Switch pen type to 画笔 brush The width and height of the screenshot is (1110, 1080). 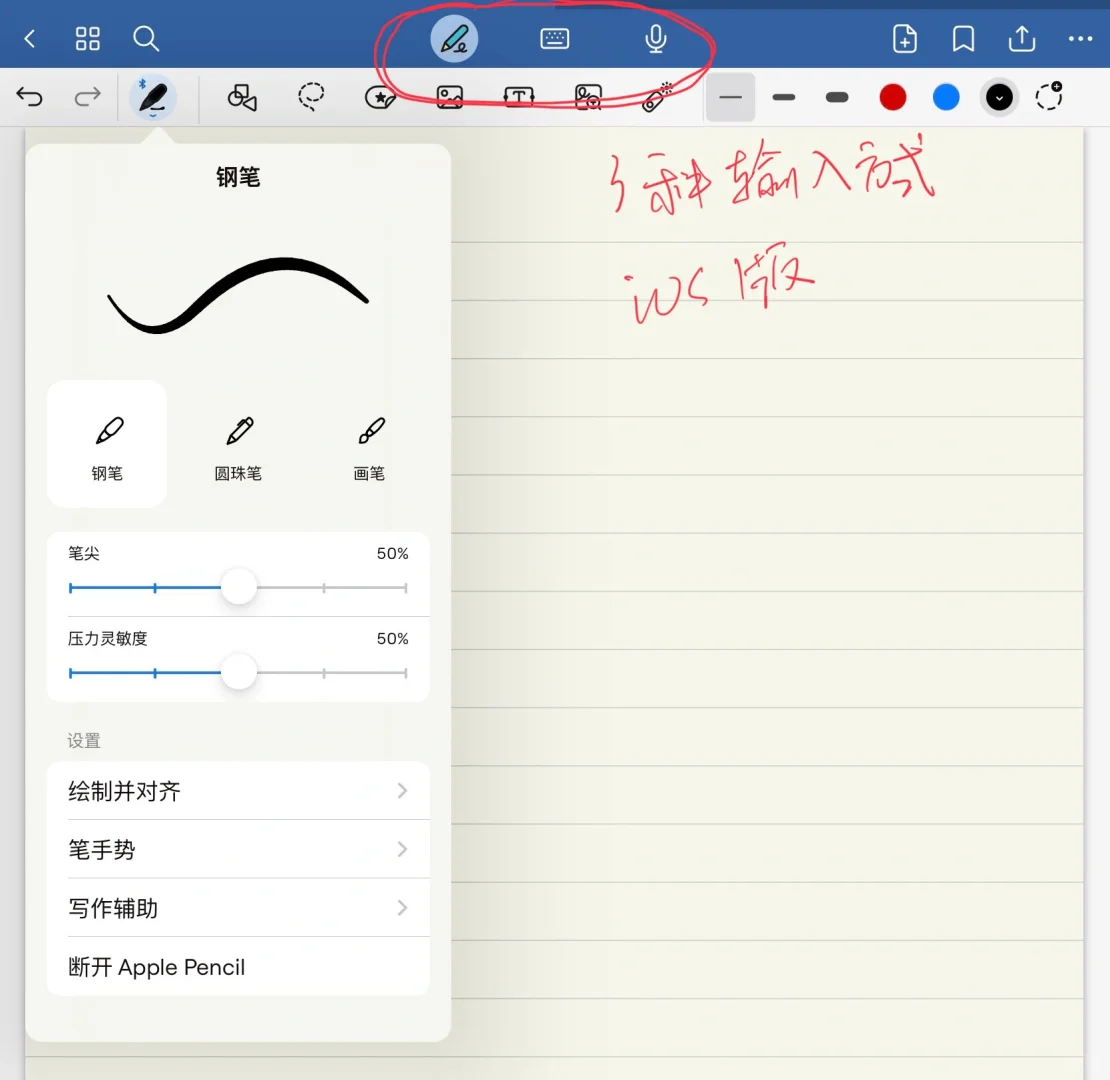tap(369, 443)
